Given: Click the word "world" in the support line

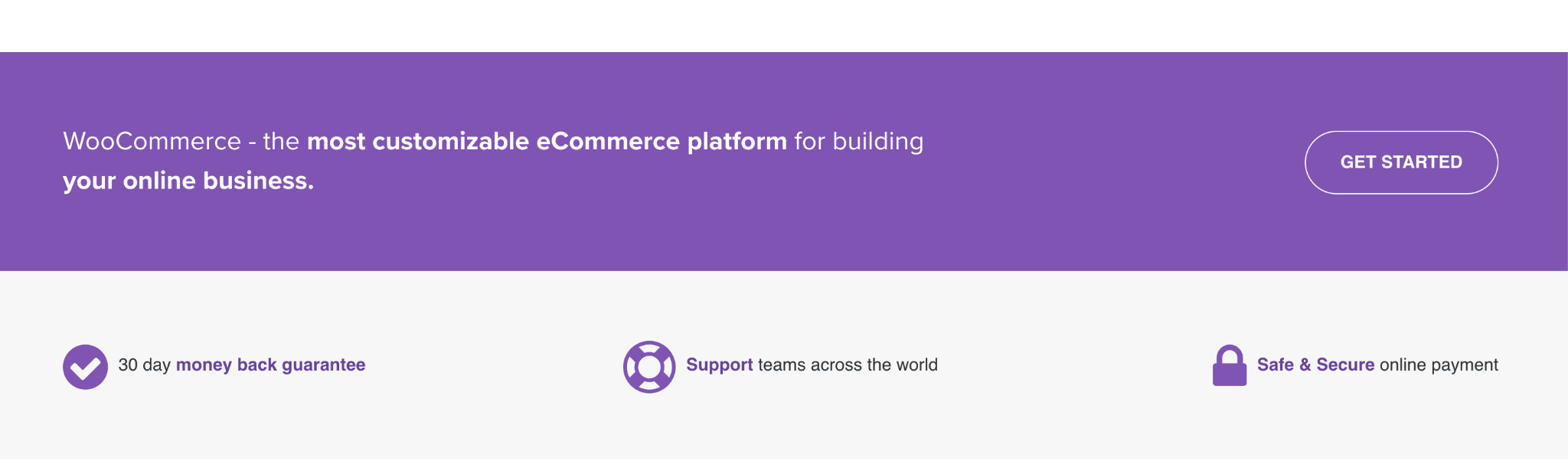Looking at the screenshot, I should [x=916, y=365].
